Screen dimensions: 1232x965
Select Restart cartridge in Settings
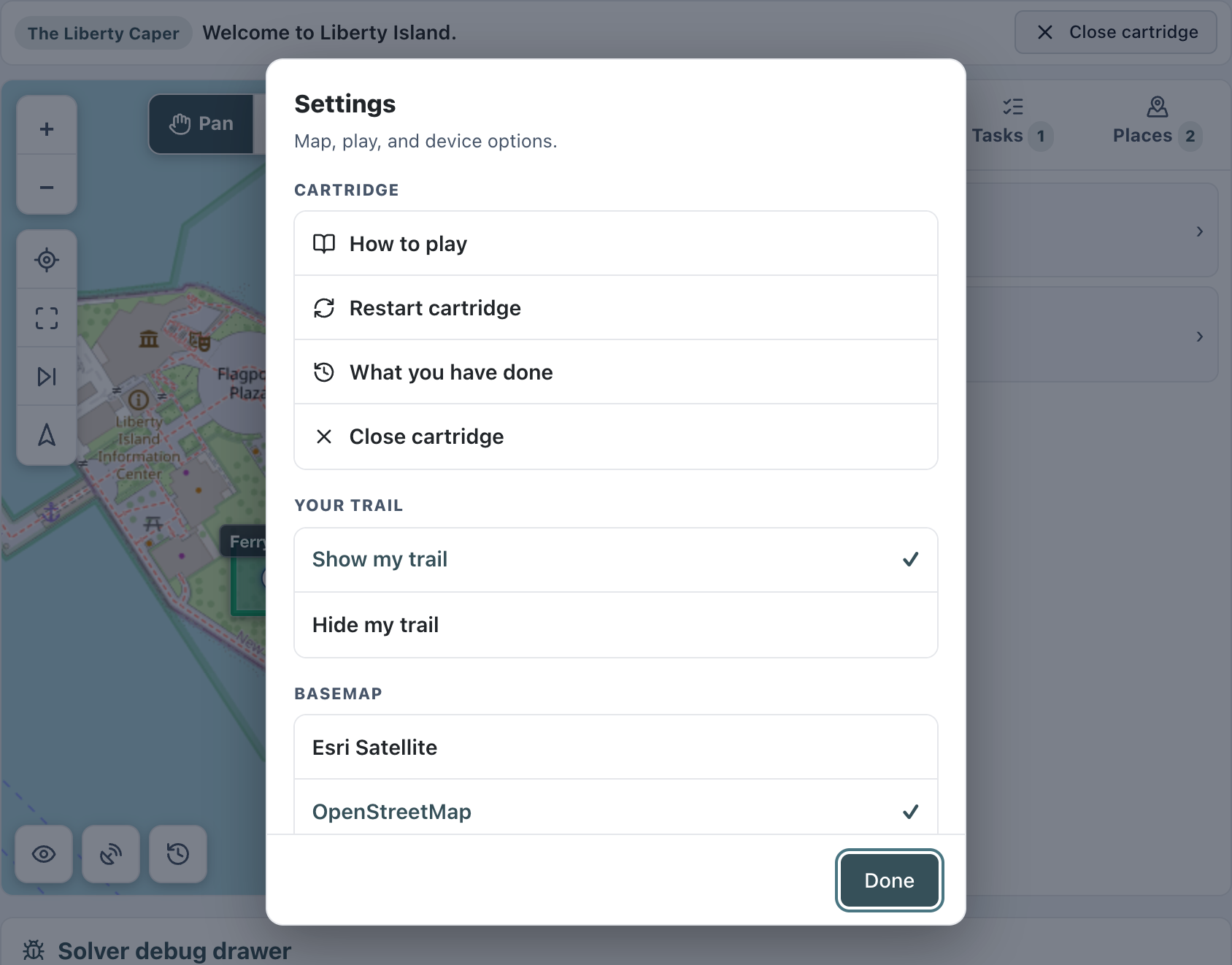(x=616, y=308)
